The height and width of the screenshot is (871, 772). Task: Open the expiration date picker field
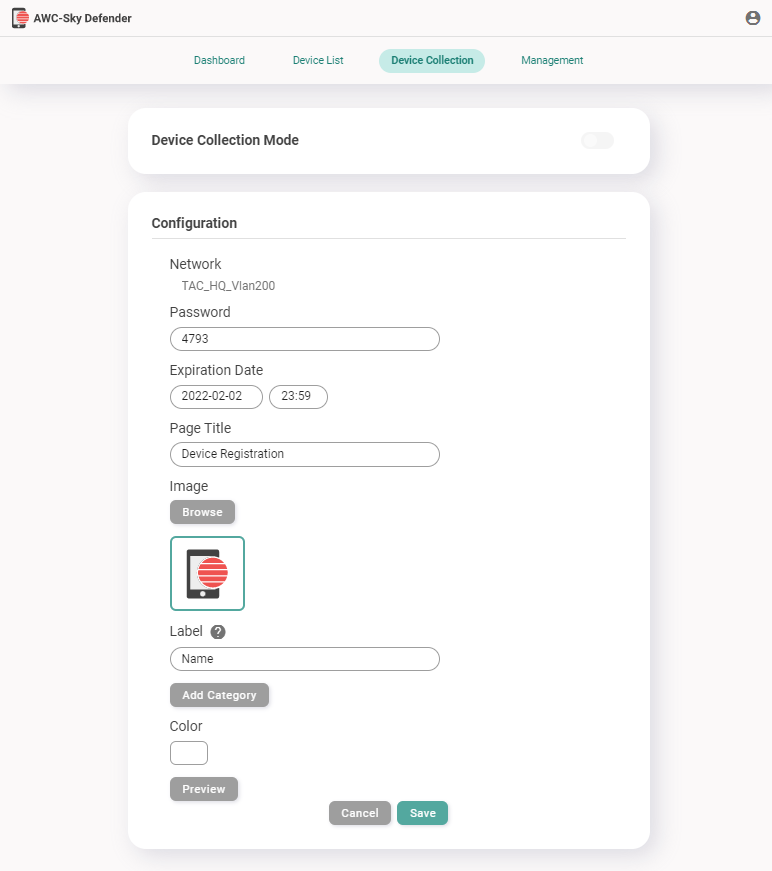(216, 397)
